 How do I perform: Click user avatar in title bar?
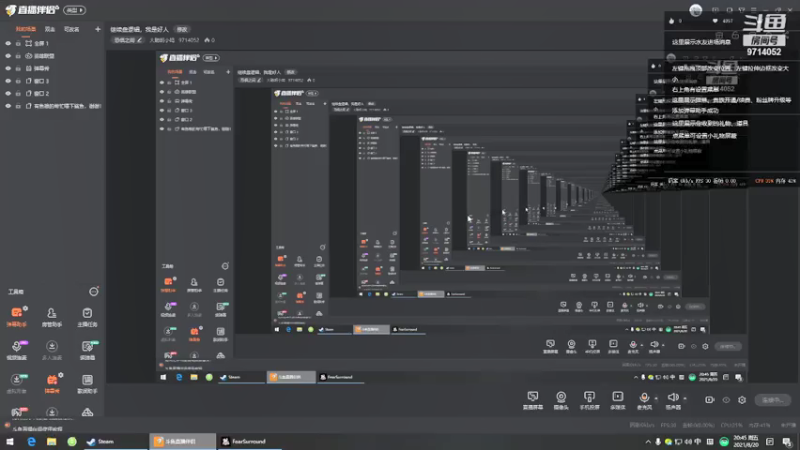(695, 10)
